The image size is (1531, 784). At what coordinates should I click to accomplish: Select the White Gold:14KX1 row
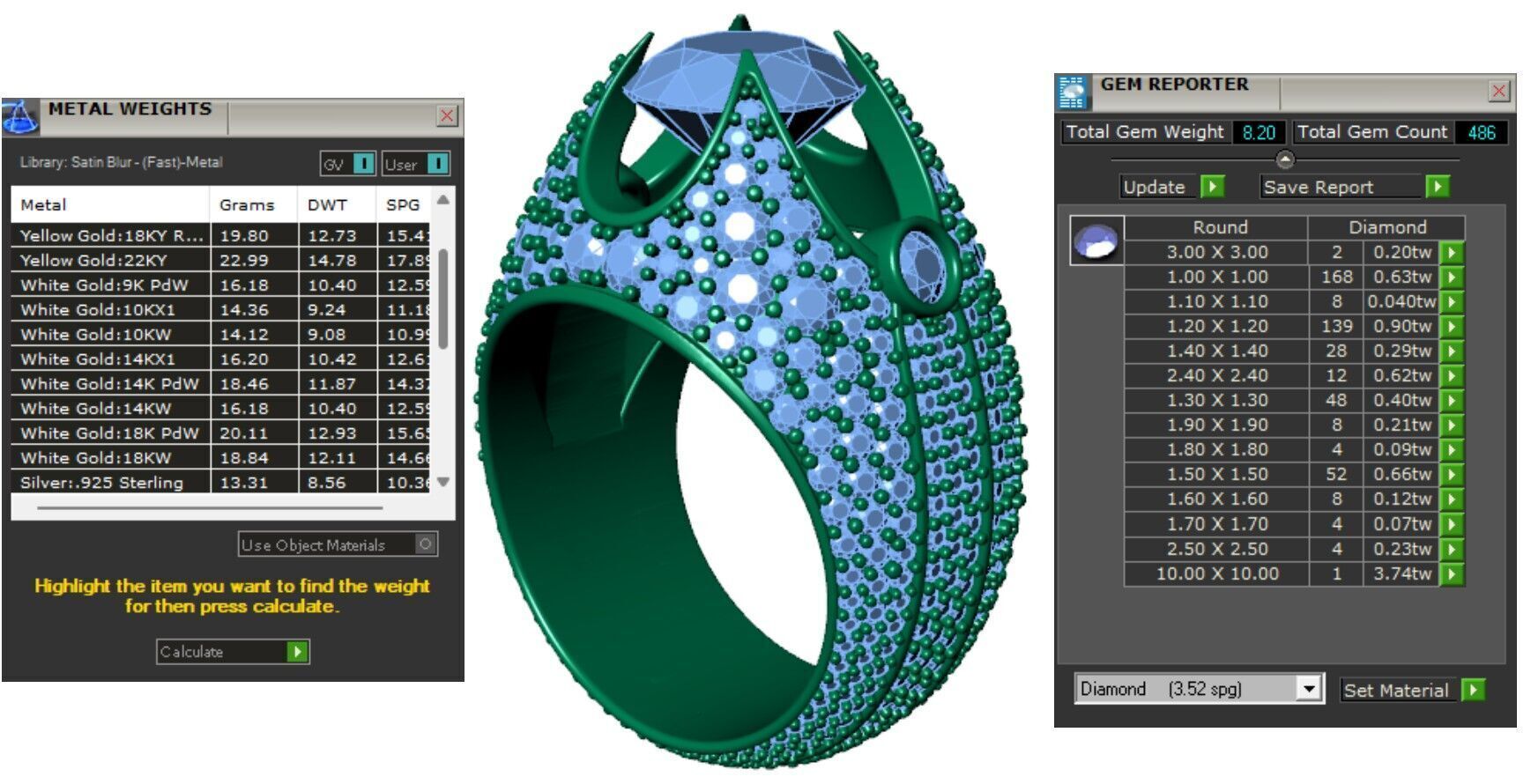click(221, 359)
